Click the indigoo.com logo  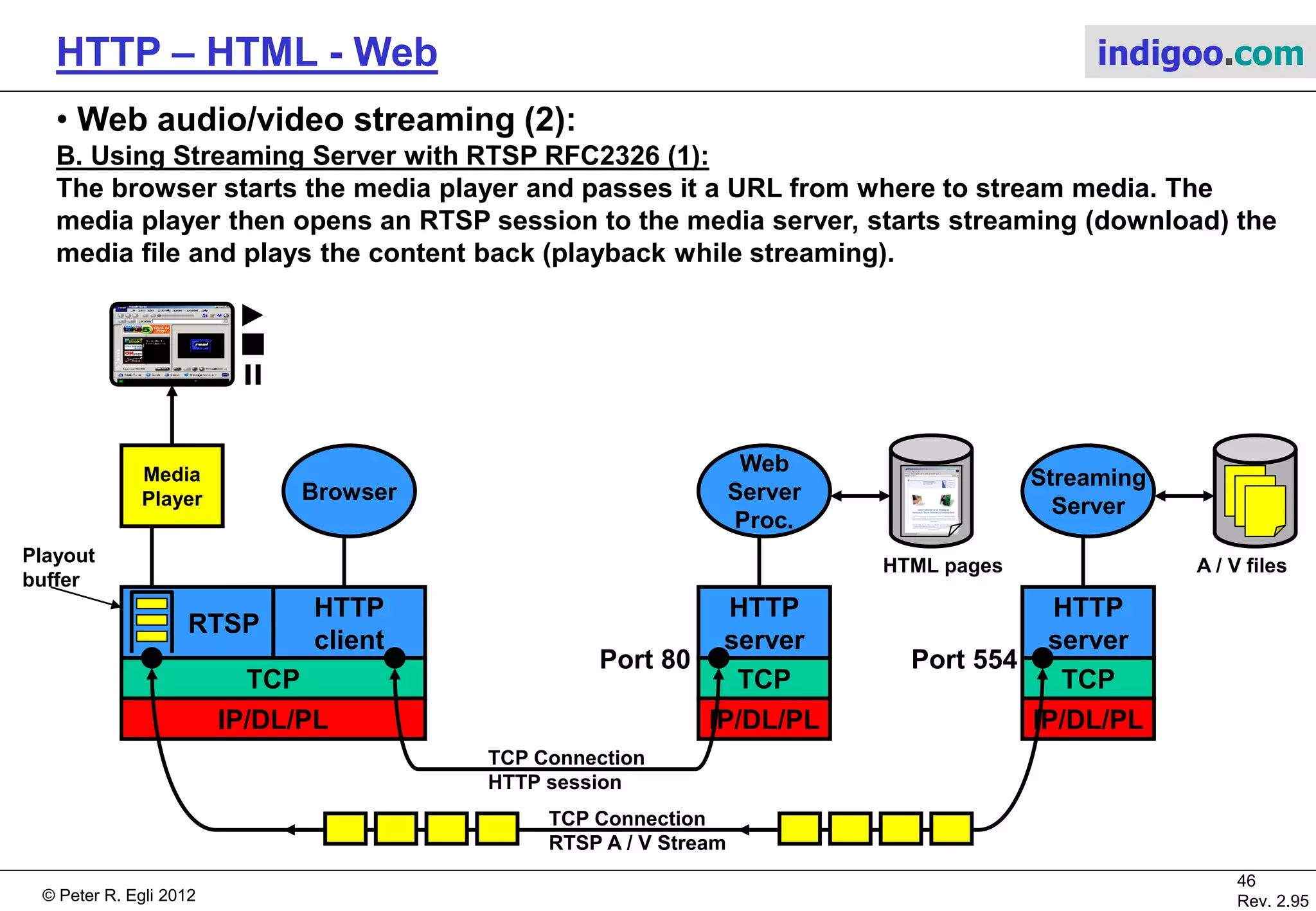pos(1200,53)
